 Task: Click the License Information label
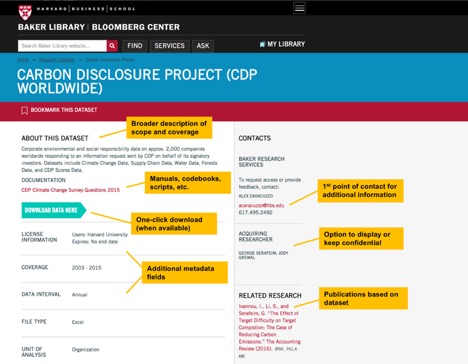tap(39, 237)
